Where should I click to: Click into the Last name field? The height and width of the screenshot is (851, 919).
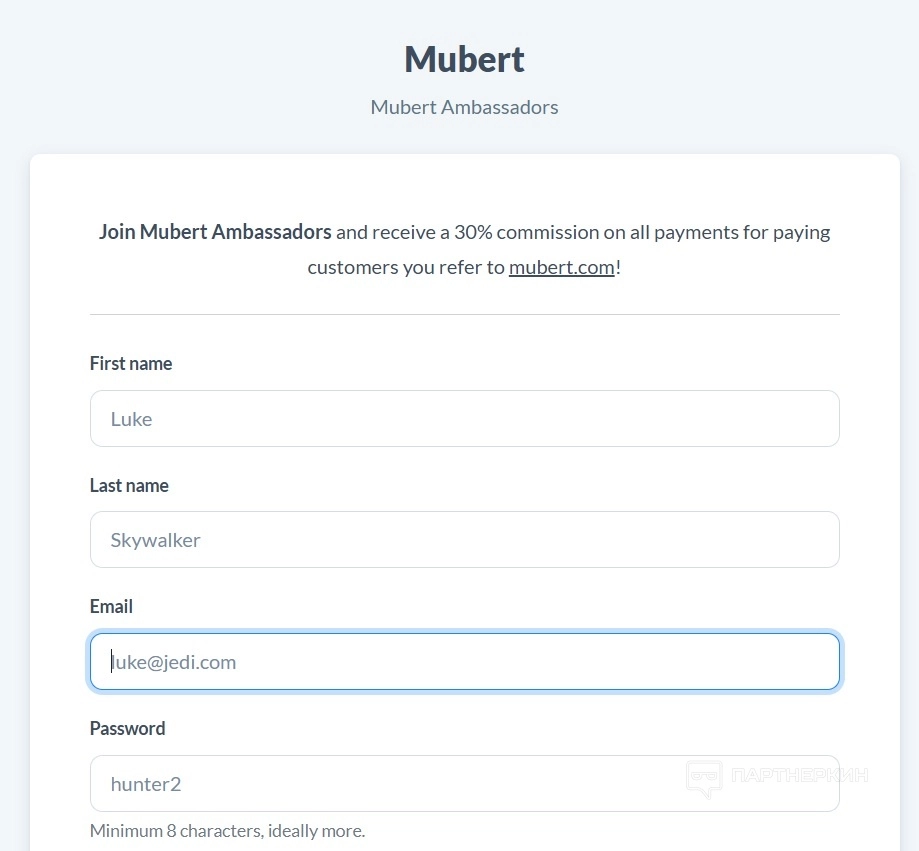pyautogui.click(x=464, y=540)
